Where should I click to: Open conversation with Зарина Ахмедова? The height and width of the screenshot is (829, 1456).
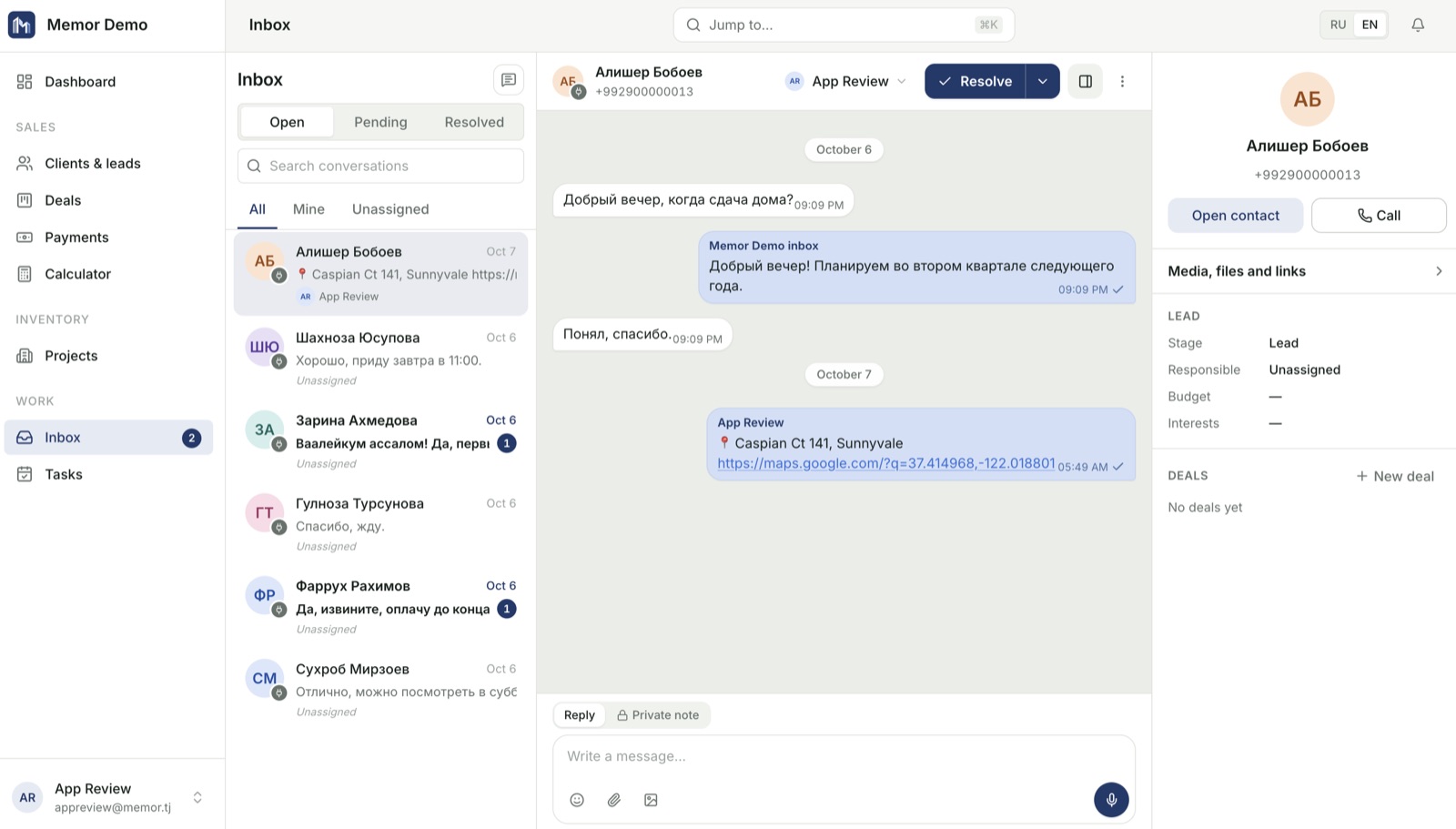pos(380,440)
